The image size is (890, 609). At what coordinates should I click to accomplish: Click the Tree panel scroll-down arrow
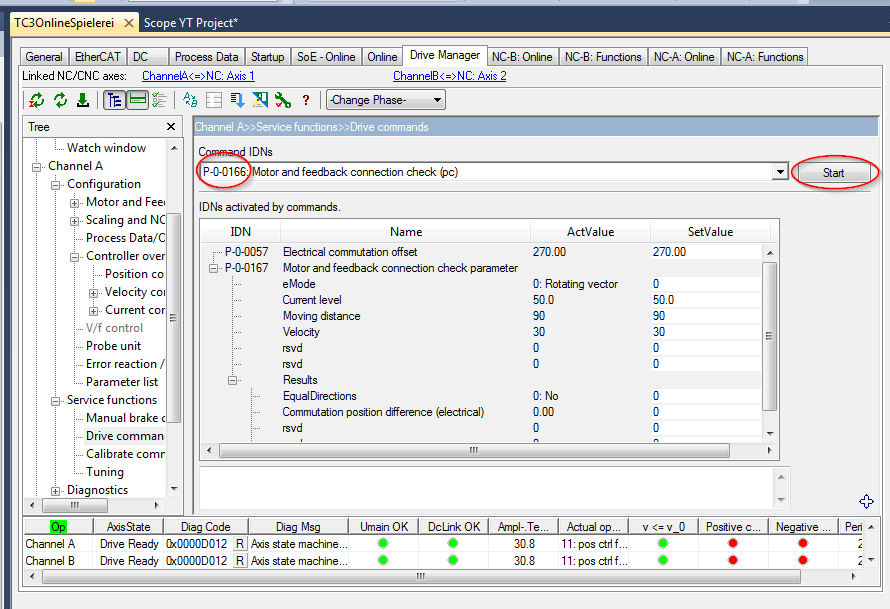click(174, 489)
